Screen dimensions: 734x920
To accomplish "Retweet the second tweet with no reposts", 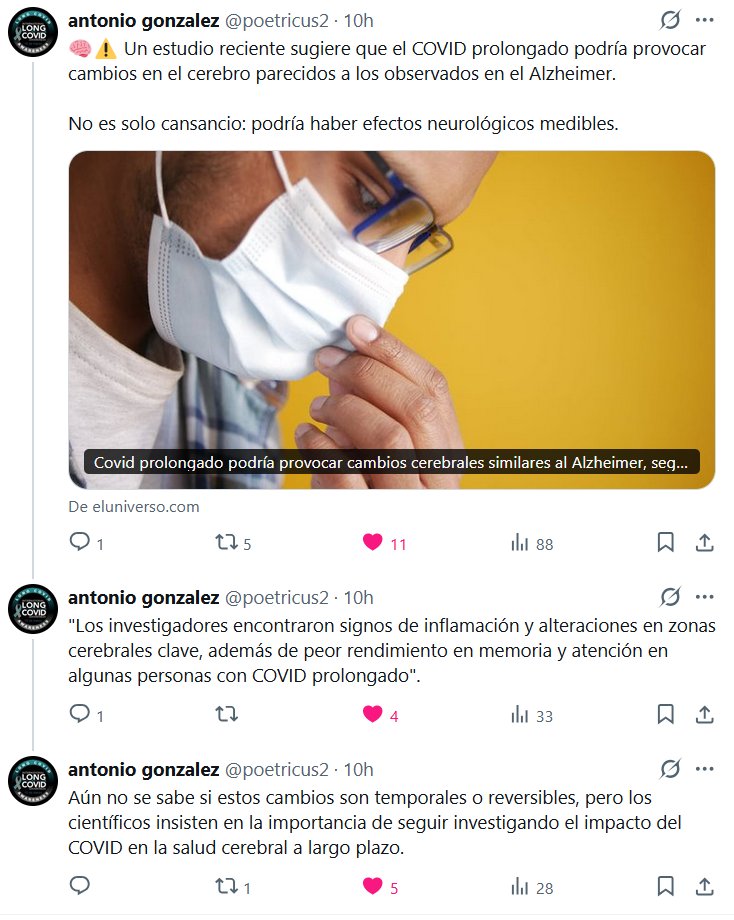I will click(226, 714).
